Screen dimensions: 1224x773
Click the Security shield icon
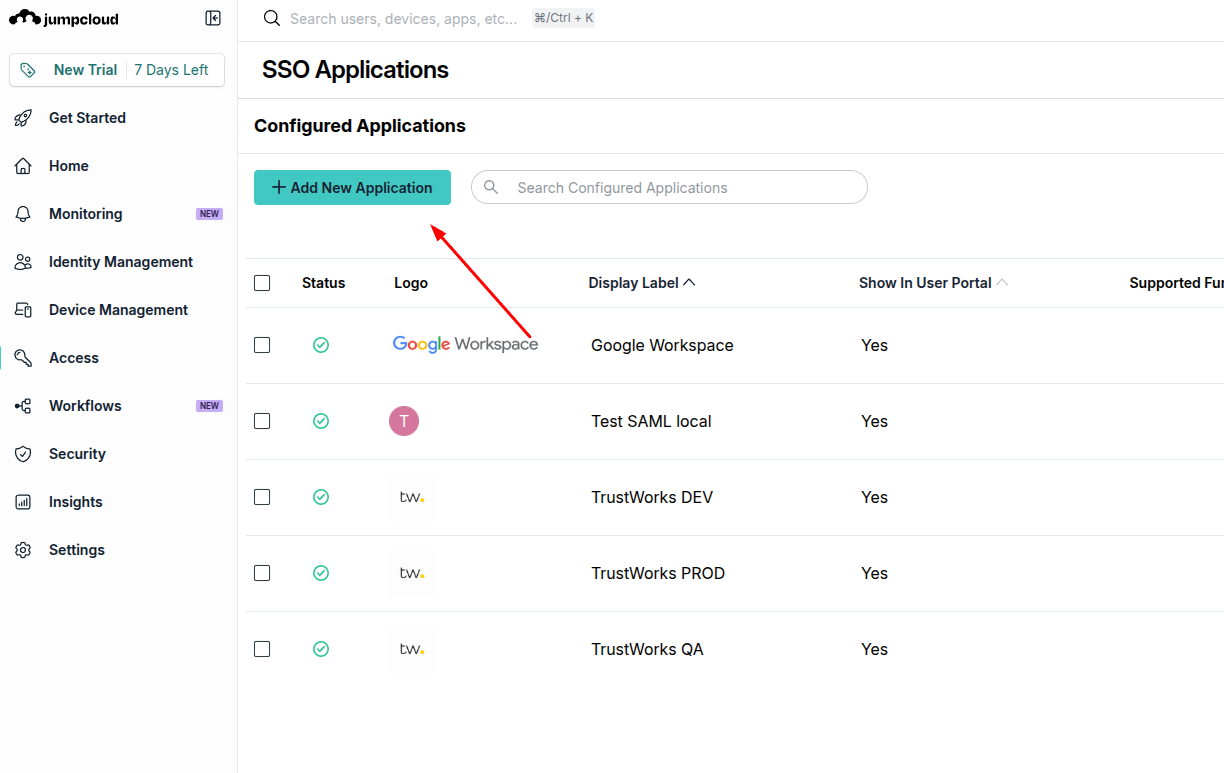(23, 454)
